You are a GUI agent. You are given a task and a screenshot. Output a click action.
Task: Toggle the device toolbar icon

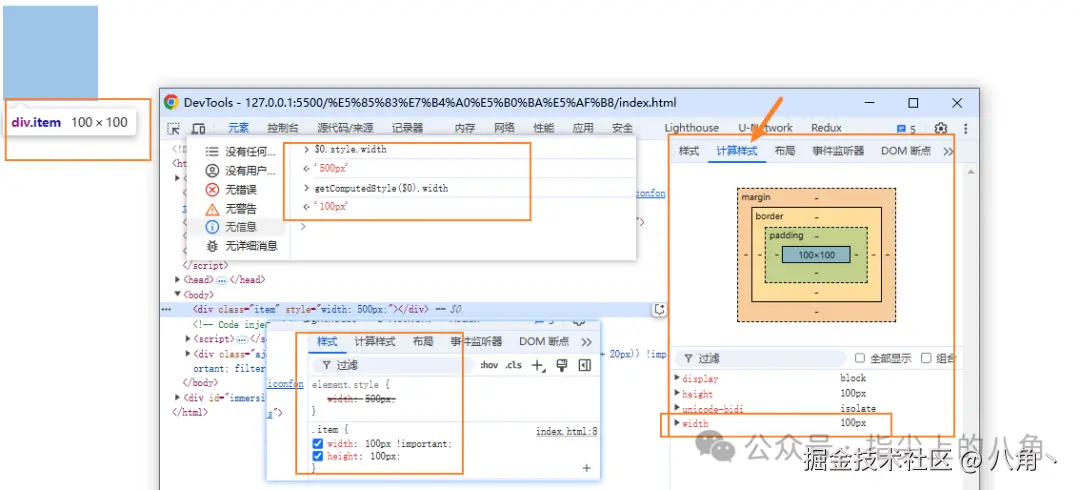coord(198,128)
